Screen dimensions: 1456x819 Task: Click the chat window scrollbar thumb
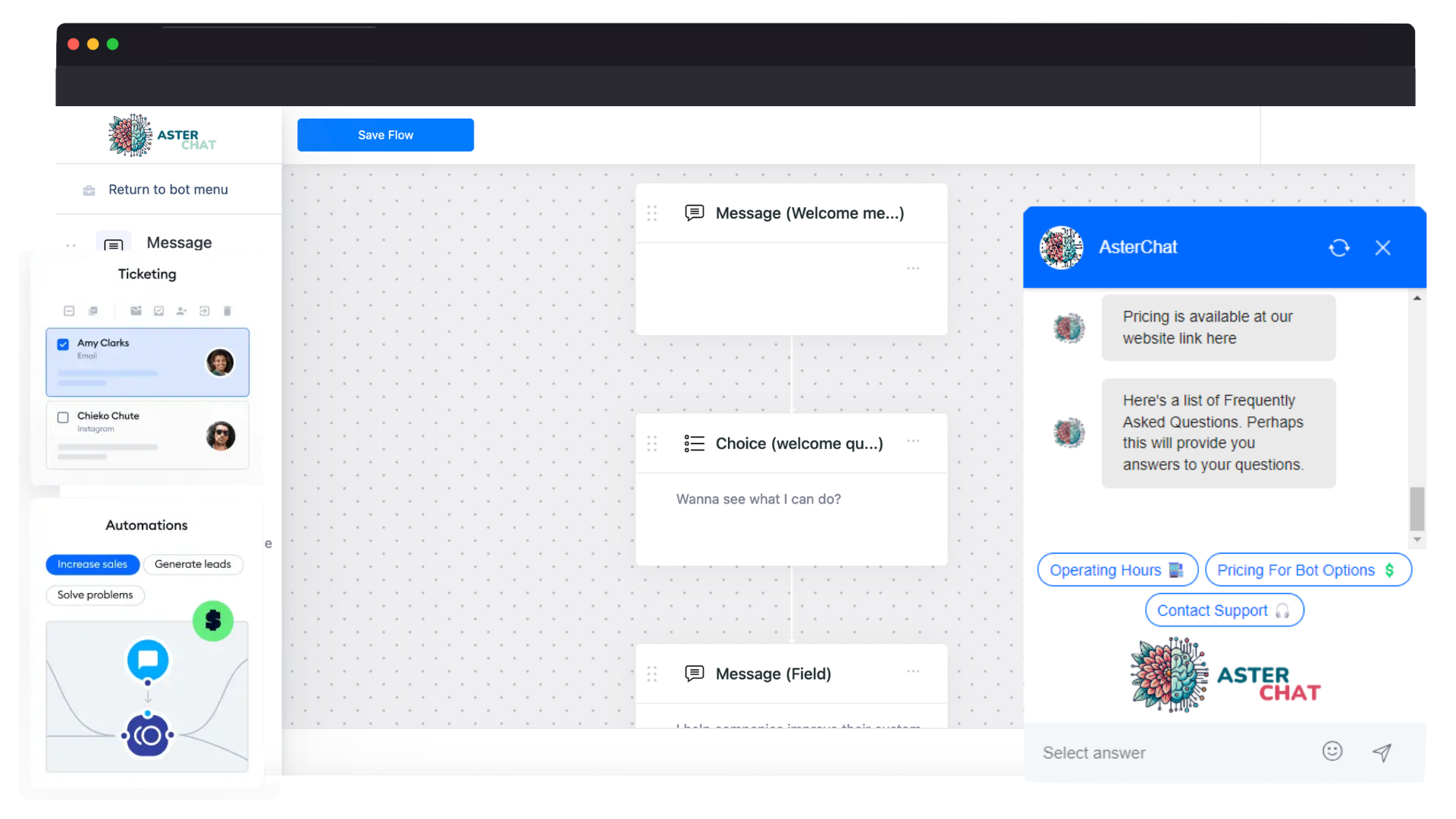1417,509
